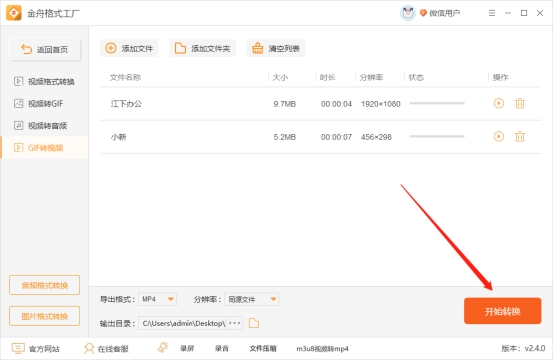554x360 pixels.
Task: Click the 00:00:04 duration value
Action: [336, 104]
